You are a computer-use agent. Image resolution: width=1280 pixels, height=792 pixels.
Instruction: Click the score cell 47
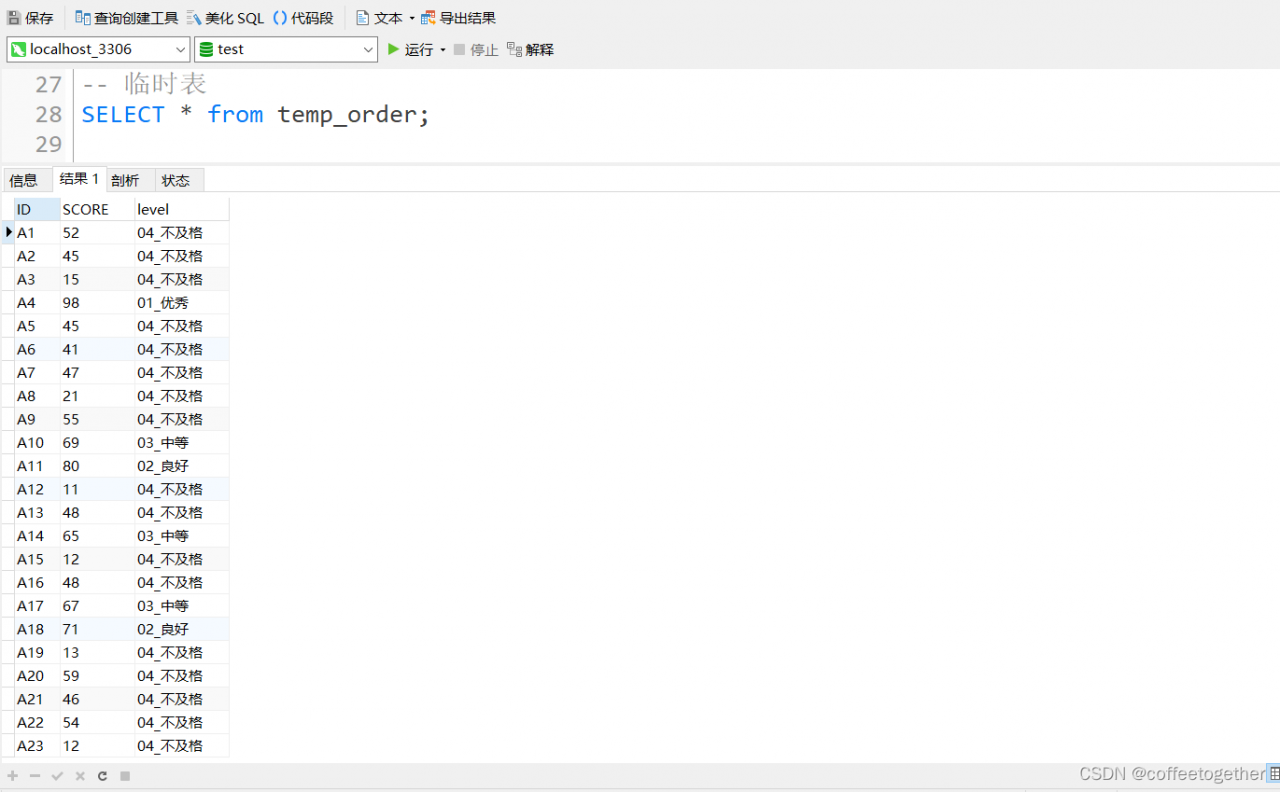pyautogui.click(x=97, y=372)
